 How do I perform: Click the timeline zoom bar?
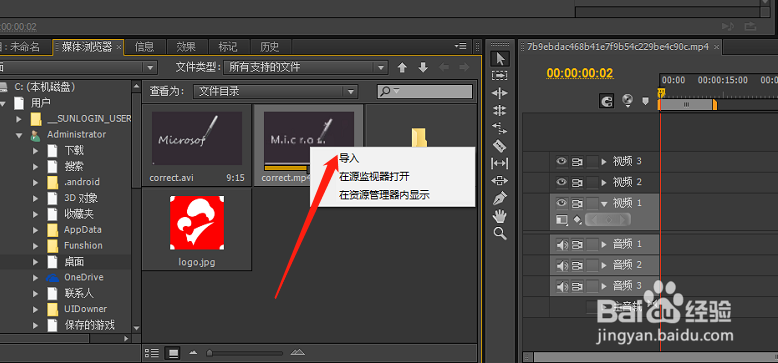point(656,357)
